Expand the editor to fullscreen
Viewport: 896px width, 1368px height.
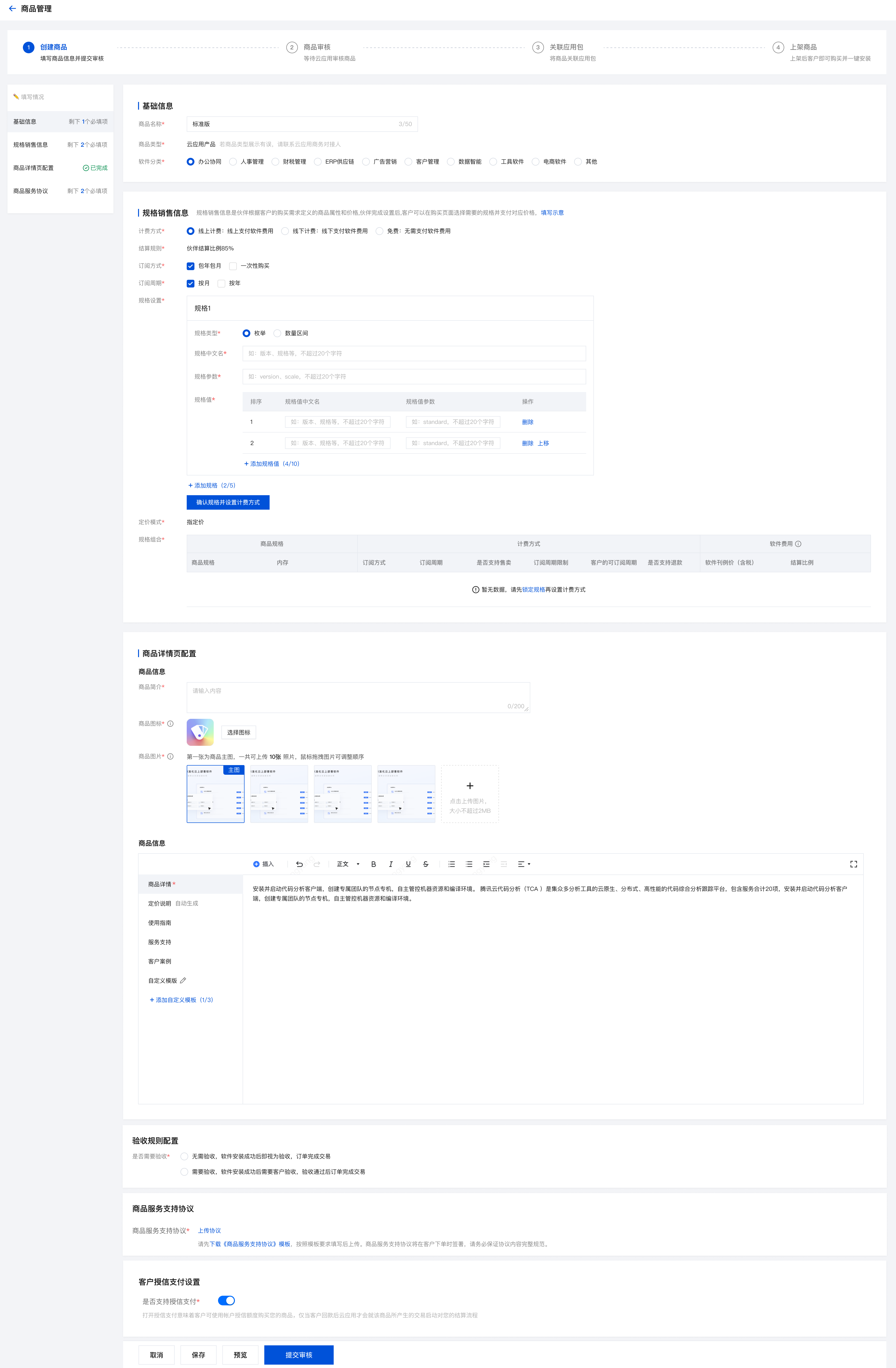(x=853, y=864)
